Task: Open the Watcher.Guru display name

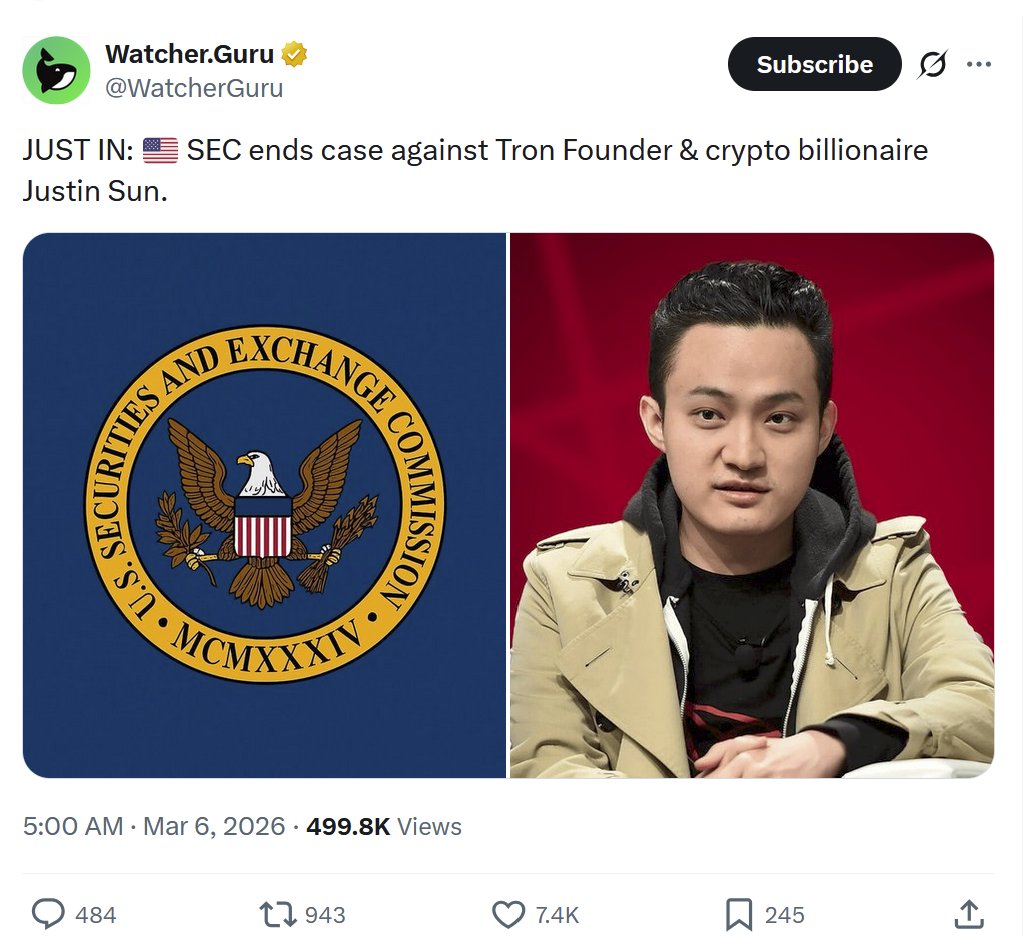Action: pos(190,54)
